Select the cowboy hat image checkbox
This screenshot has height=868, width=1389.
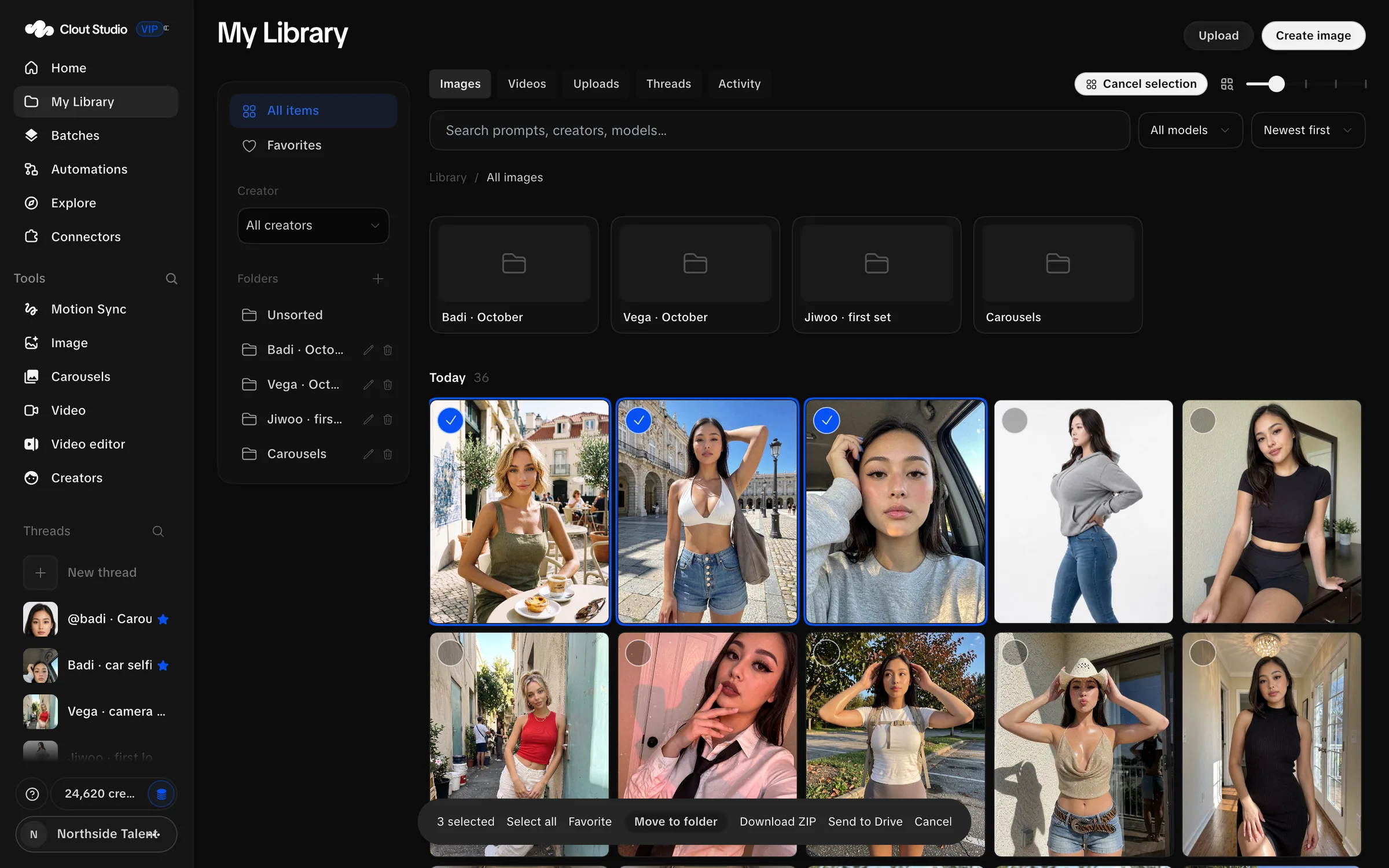point(1015,653)
